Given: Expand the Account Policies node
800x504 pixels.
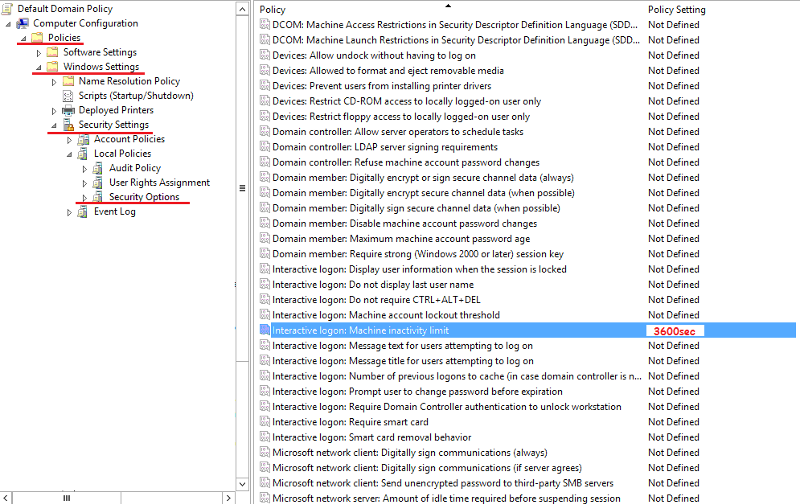Looking at the screenshot, I should tap(69, 140).
